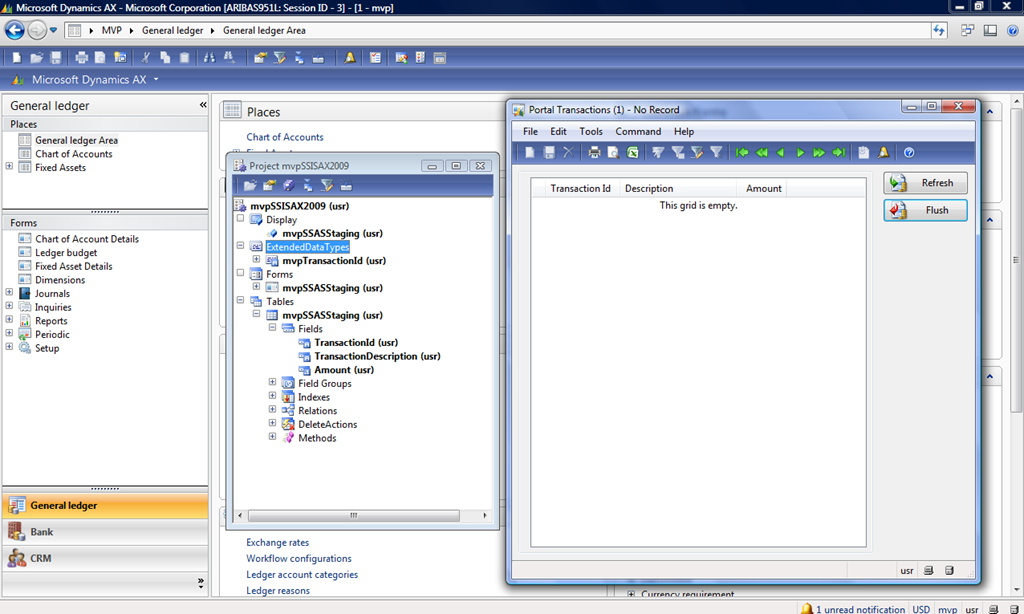This screenshot has width=1024, height=614.
Task: Collapse the Tables node in the project tree
Action: pyautogui.click(x=240, y=301)
